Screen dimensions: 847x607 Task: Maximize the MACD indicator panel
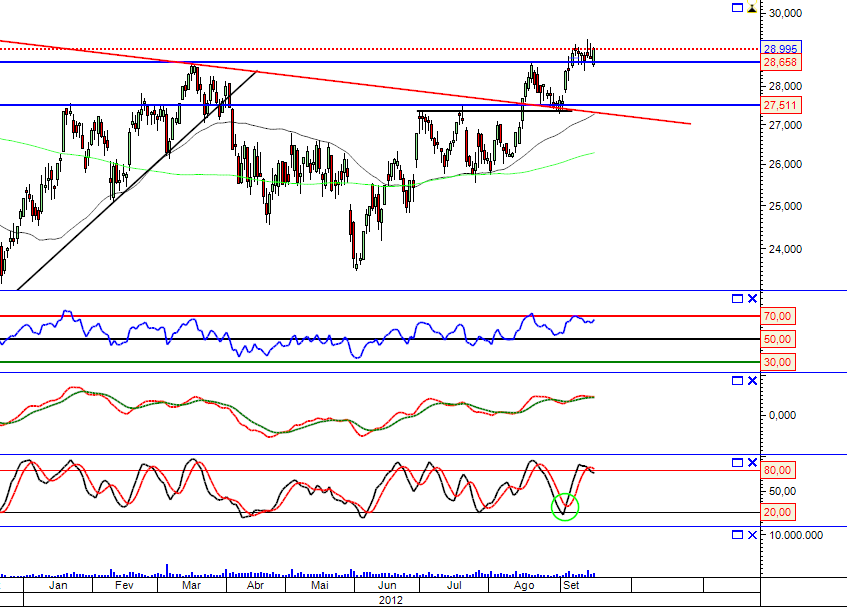(737, 381)
